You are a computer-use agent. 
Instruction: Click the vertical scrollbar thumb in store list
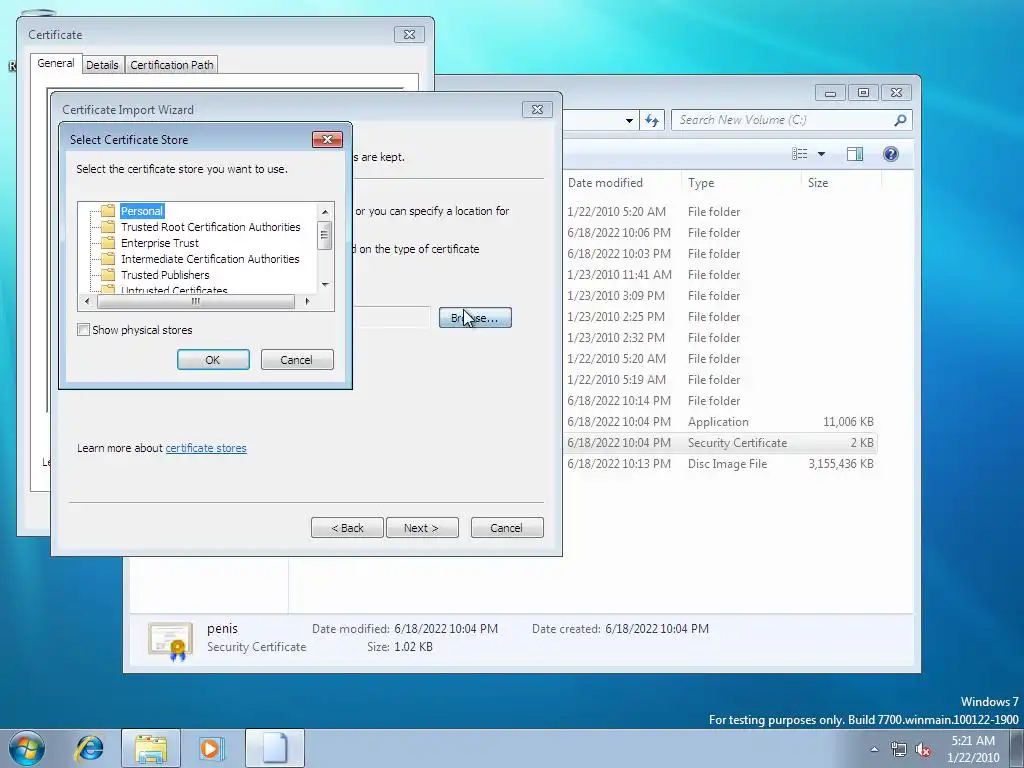(x=325, y=235)
